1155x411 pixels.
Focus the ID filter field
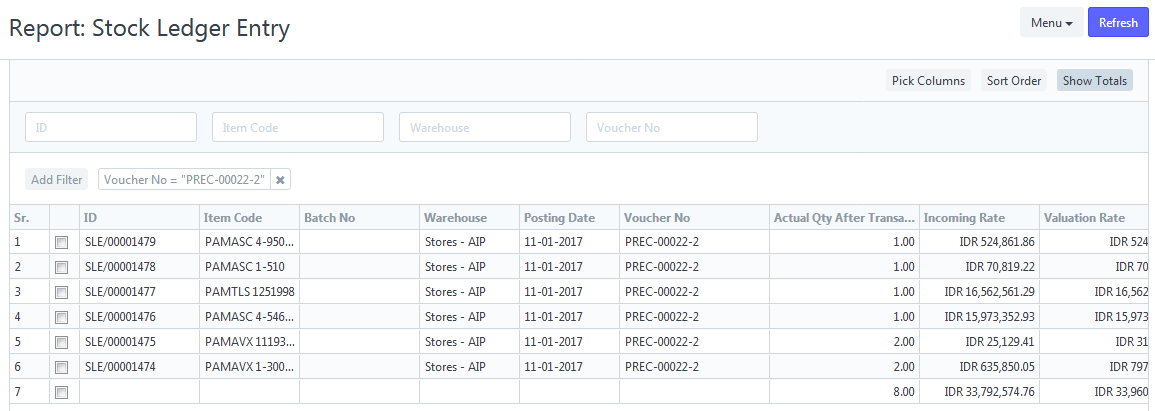click(111, 127)
